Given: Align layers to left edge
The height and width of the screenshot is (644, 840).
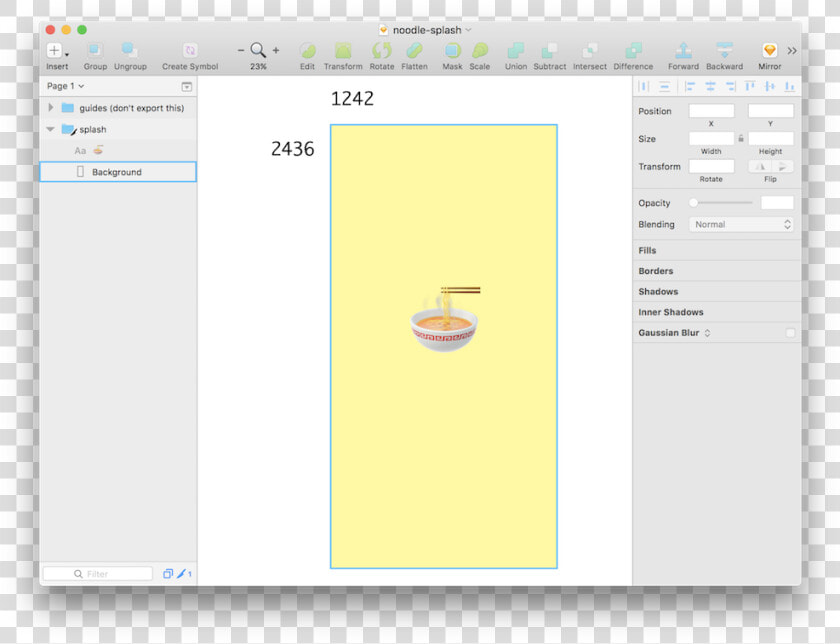Looking at the screenshot, I should coord(690,86).
